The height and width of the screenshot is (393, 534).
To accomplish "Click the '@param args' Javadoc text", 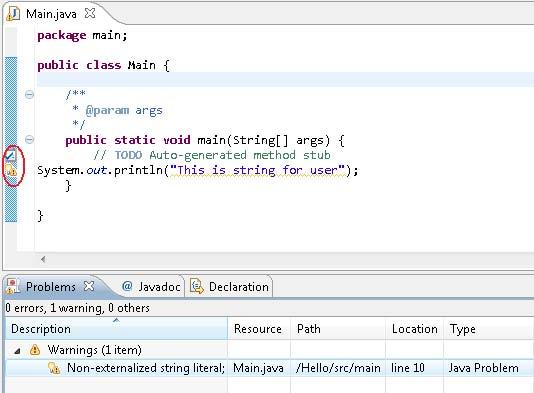I will 124,110.
